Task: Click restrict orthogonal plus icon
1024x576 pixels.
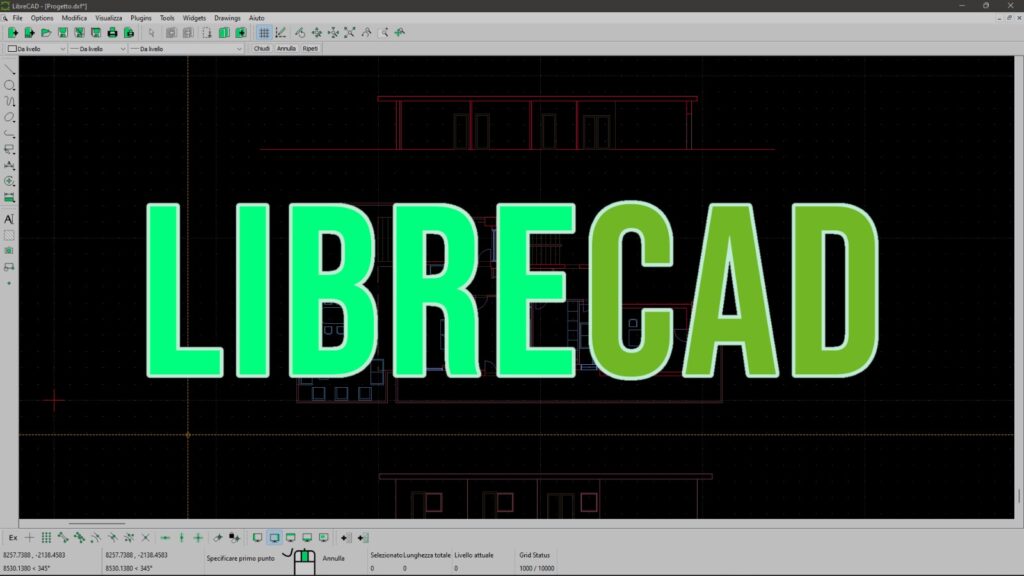Action: [198, 537]
